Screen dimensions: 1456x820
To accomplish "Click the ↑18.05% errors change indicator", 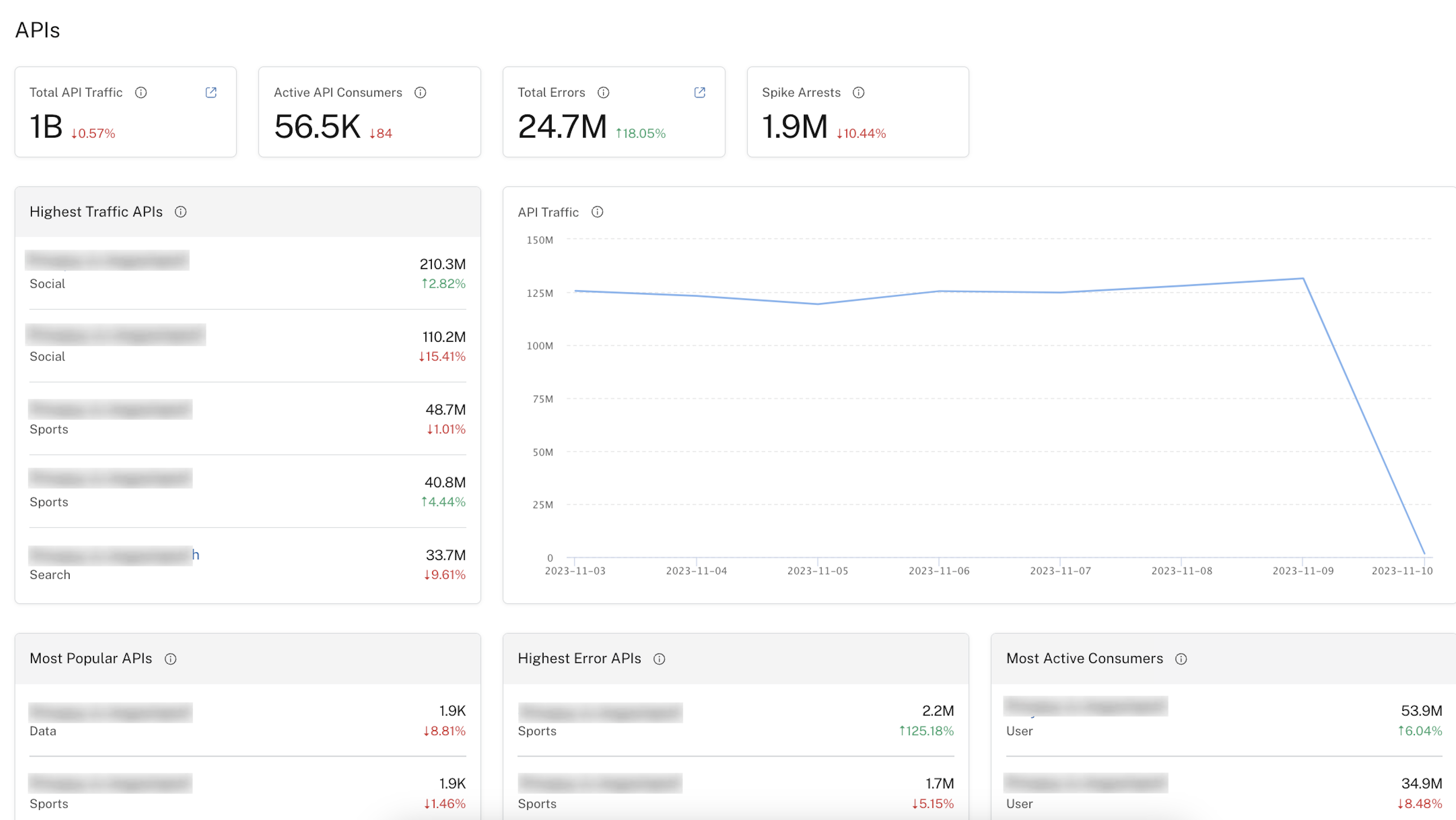I will tap(640, 133).
